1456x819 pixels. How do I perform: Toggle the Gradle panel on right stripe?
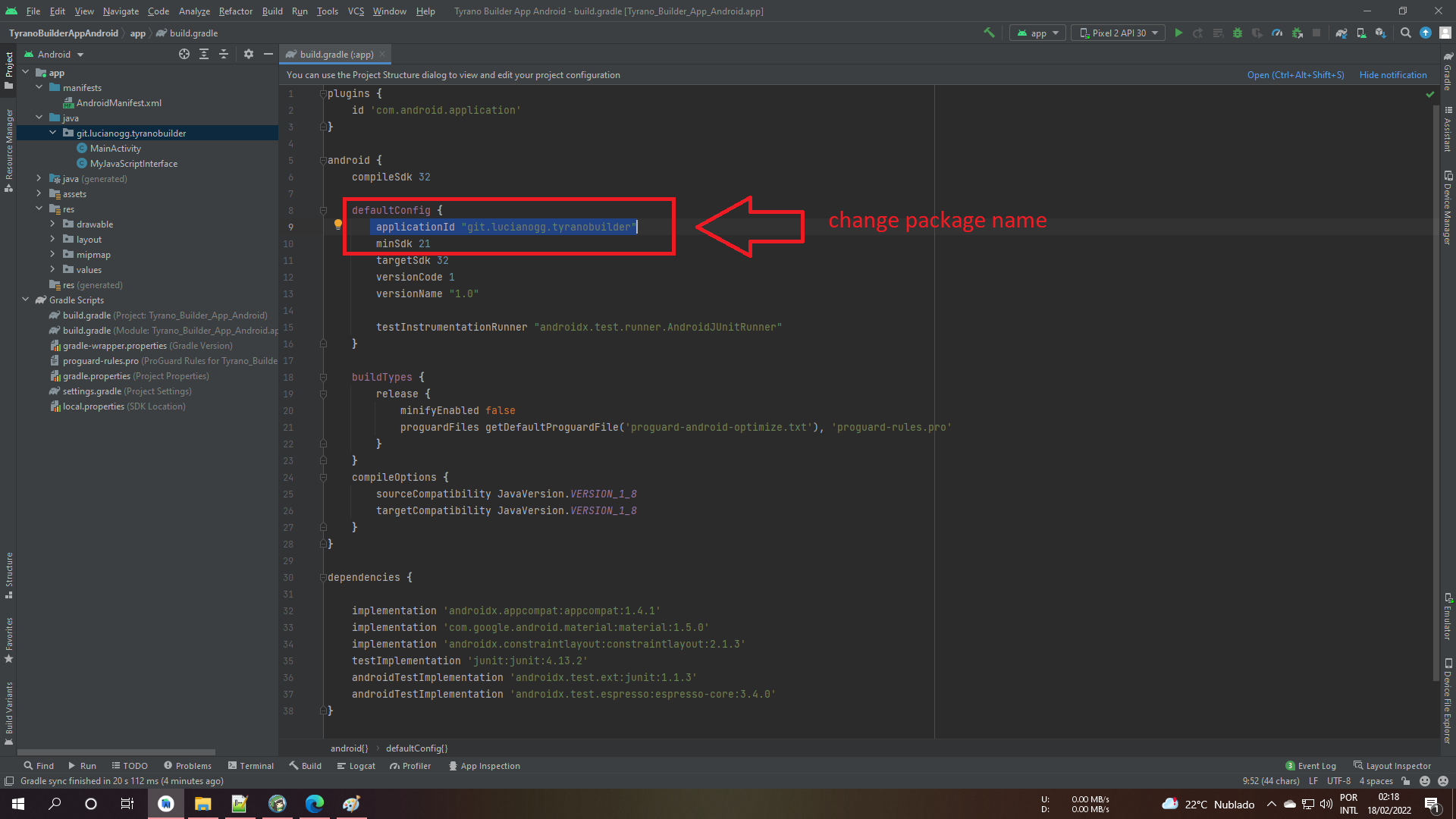[x=1447, y=72]
